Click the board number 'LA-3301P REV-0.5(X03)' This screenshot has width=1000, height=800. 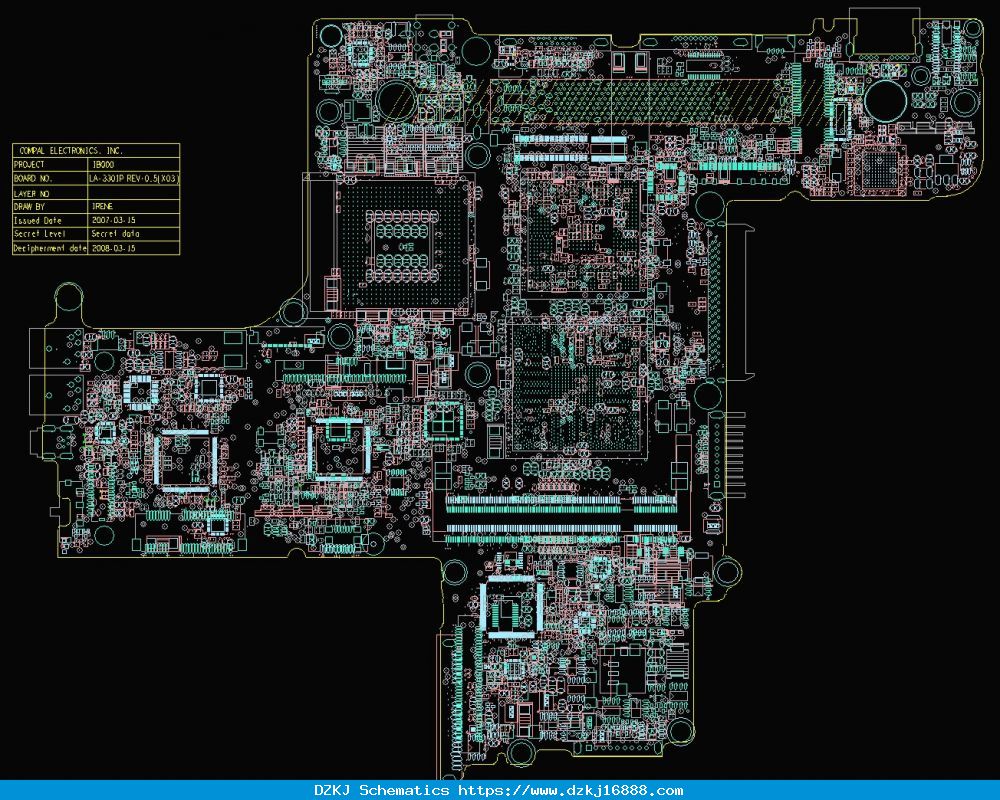(134, 179)
